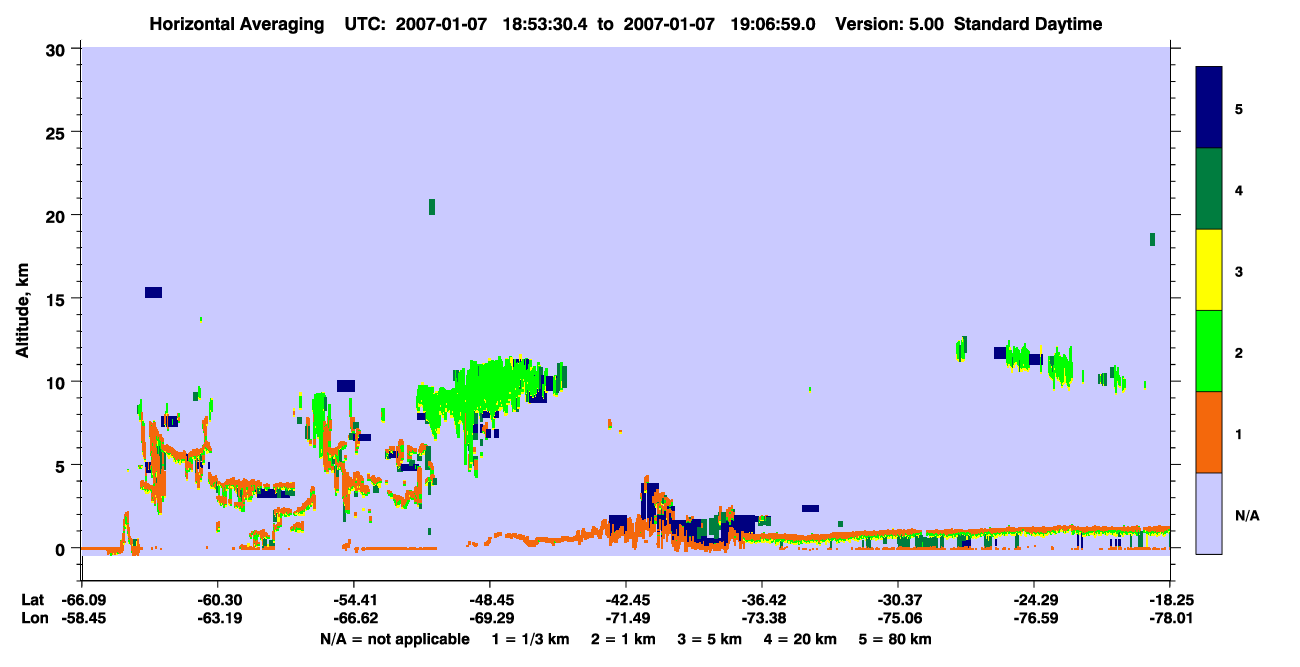
Task: Click the '4 = 20 km' legend entry
Action: 802,639
